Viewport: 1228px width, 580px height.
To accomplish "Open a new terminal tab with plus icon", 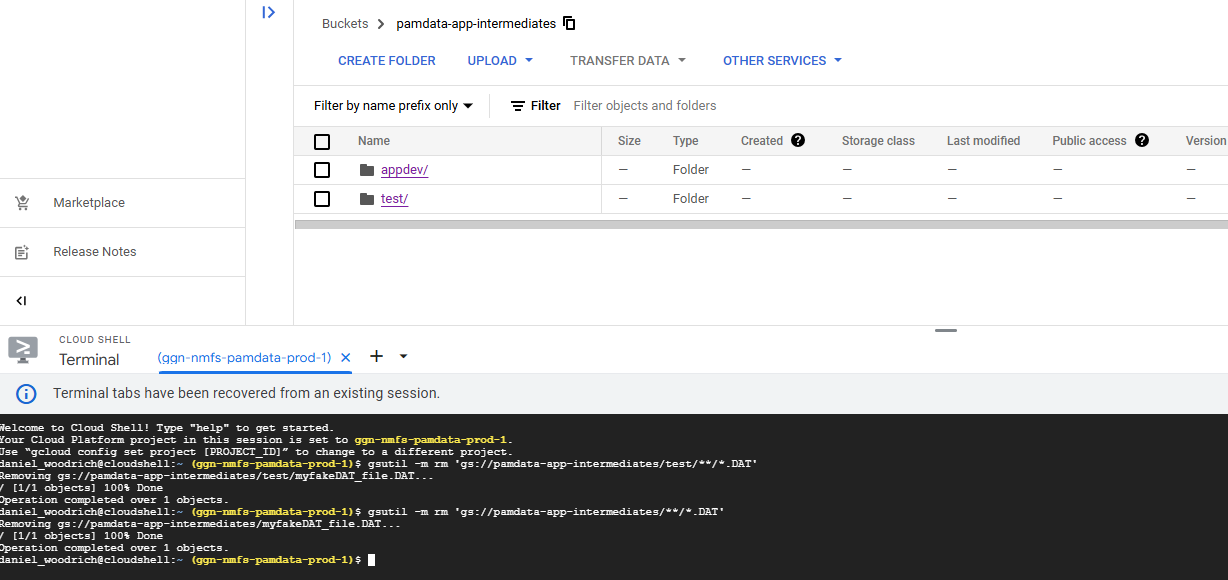I will (377, 356).
